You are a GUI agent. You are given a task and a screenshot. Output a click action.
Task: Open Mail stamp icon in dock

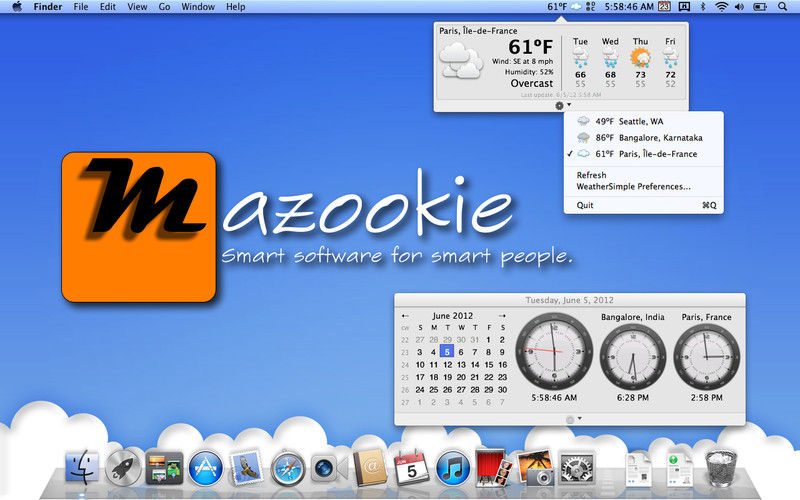pos(247,467)
